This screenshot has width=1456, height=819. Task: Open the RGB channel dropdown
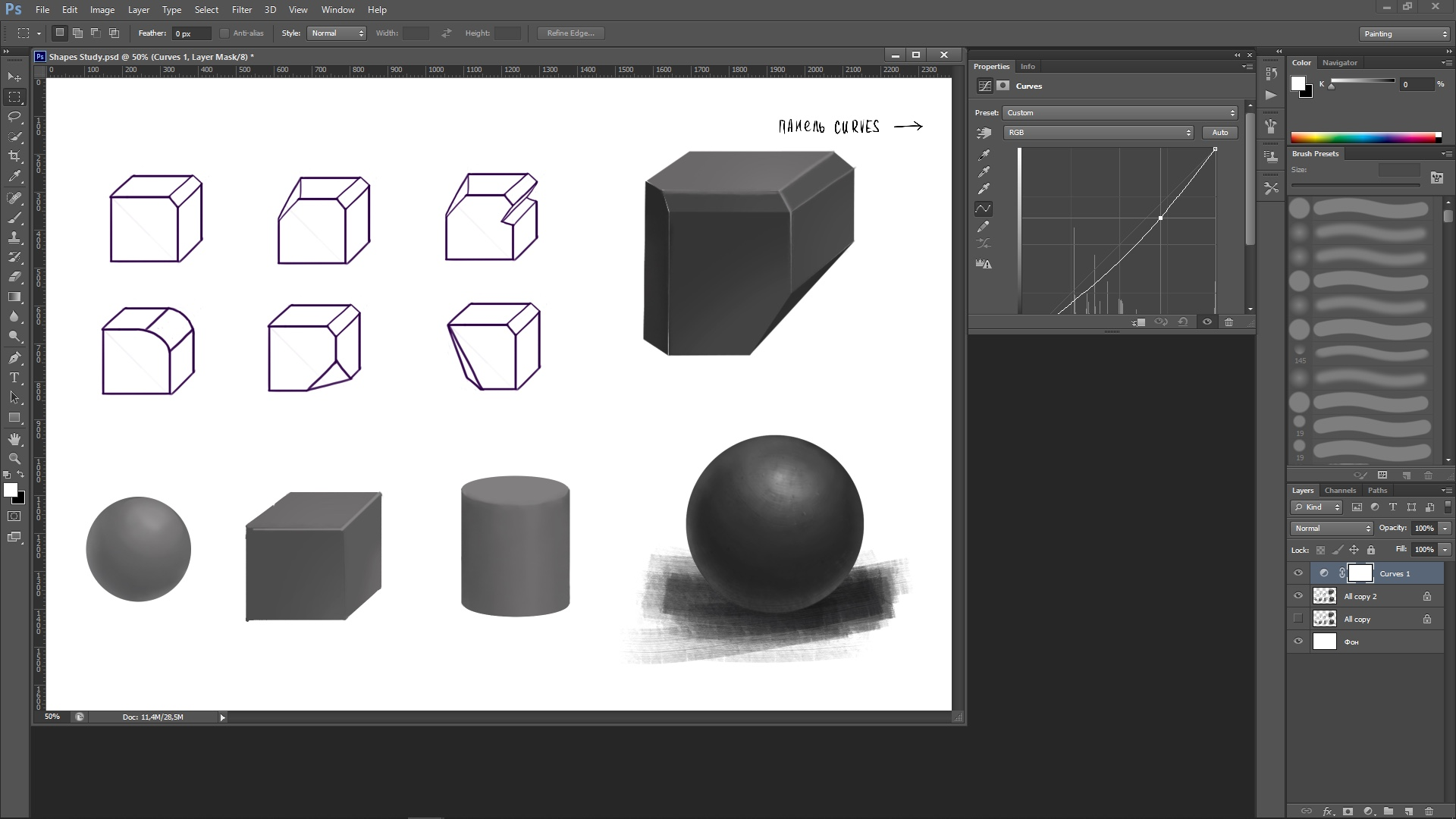[x=1099, y=133]
